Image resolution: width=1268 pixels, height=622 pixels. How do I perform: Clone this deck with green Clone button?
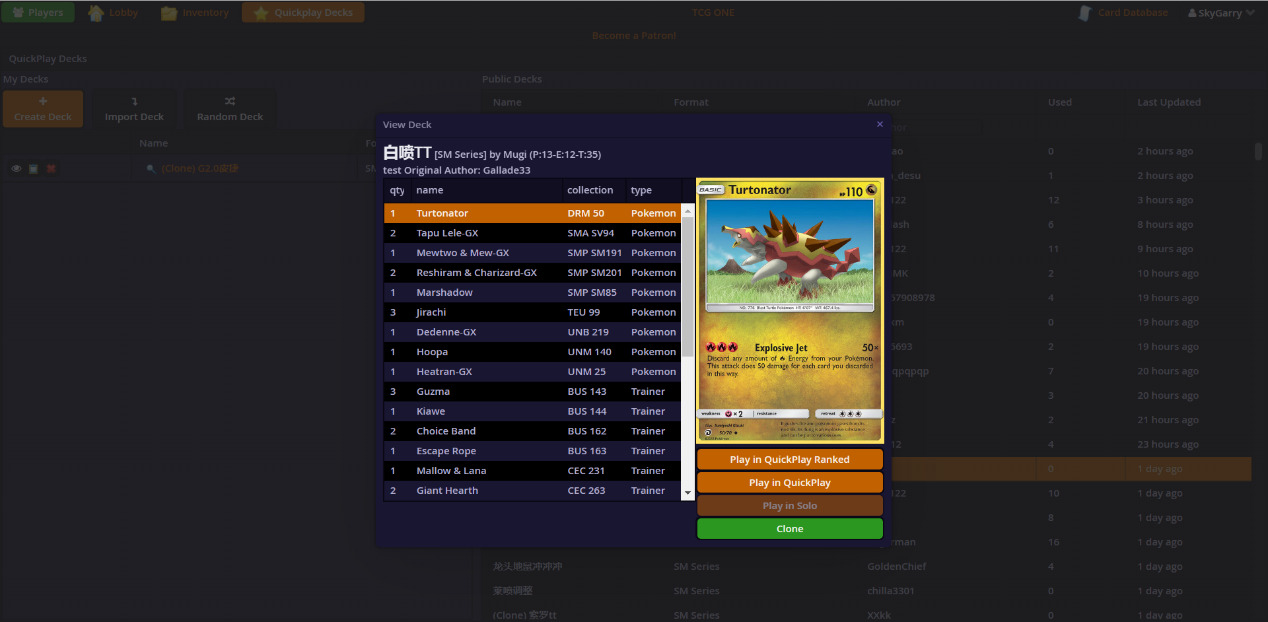790,529
